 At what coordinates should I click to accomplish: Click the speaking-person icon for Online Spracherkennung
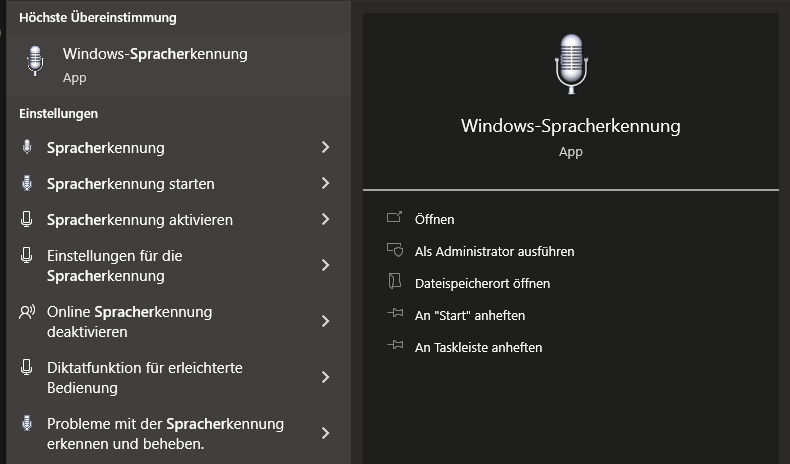[x=27, y=312]
